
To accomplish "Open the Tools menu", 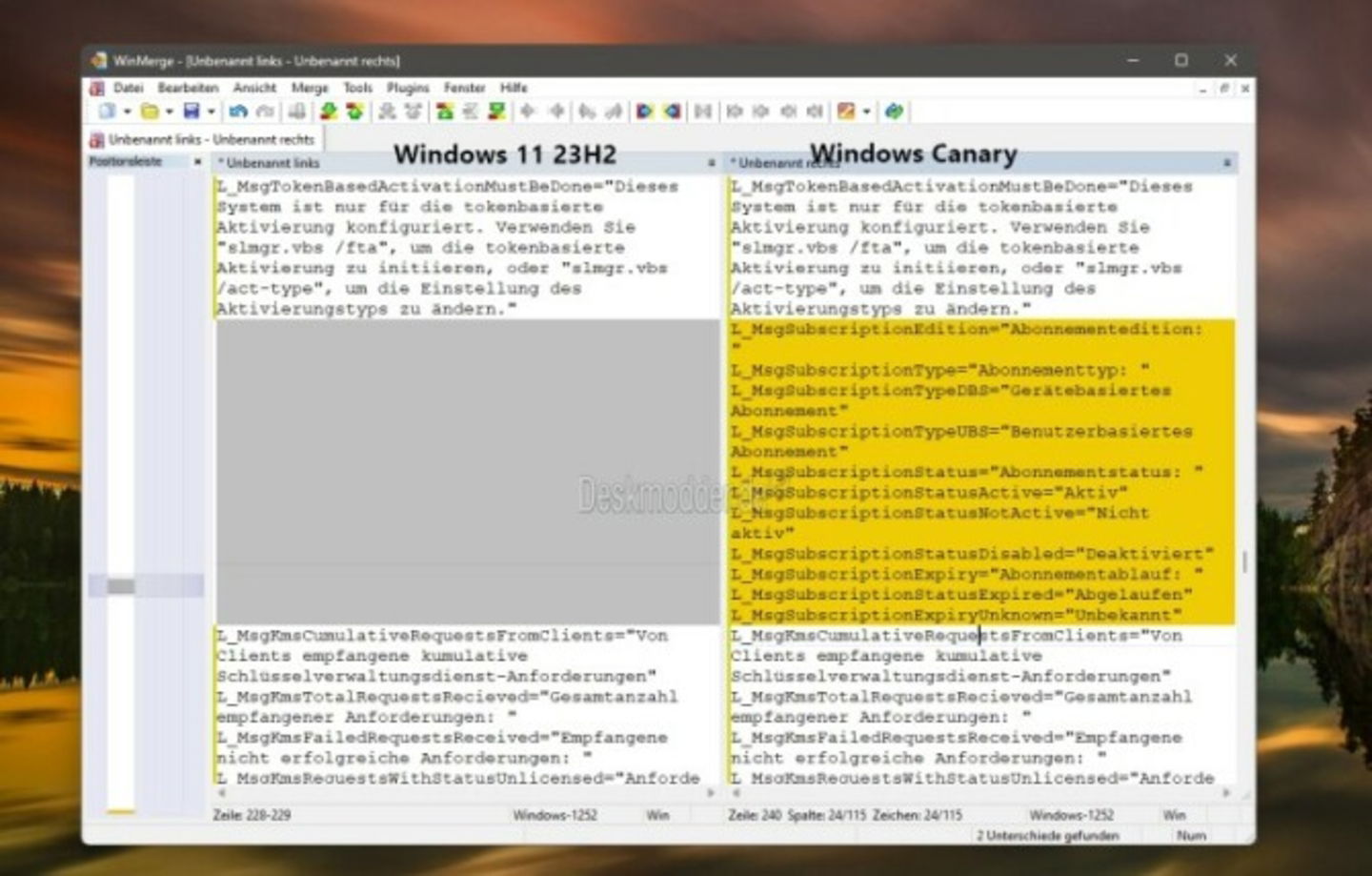I will [x=357, y=88].
